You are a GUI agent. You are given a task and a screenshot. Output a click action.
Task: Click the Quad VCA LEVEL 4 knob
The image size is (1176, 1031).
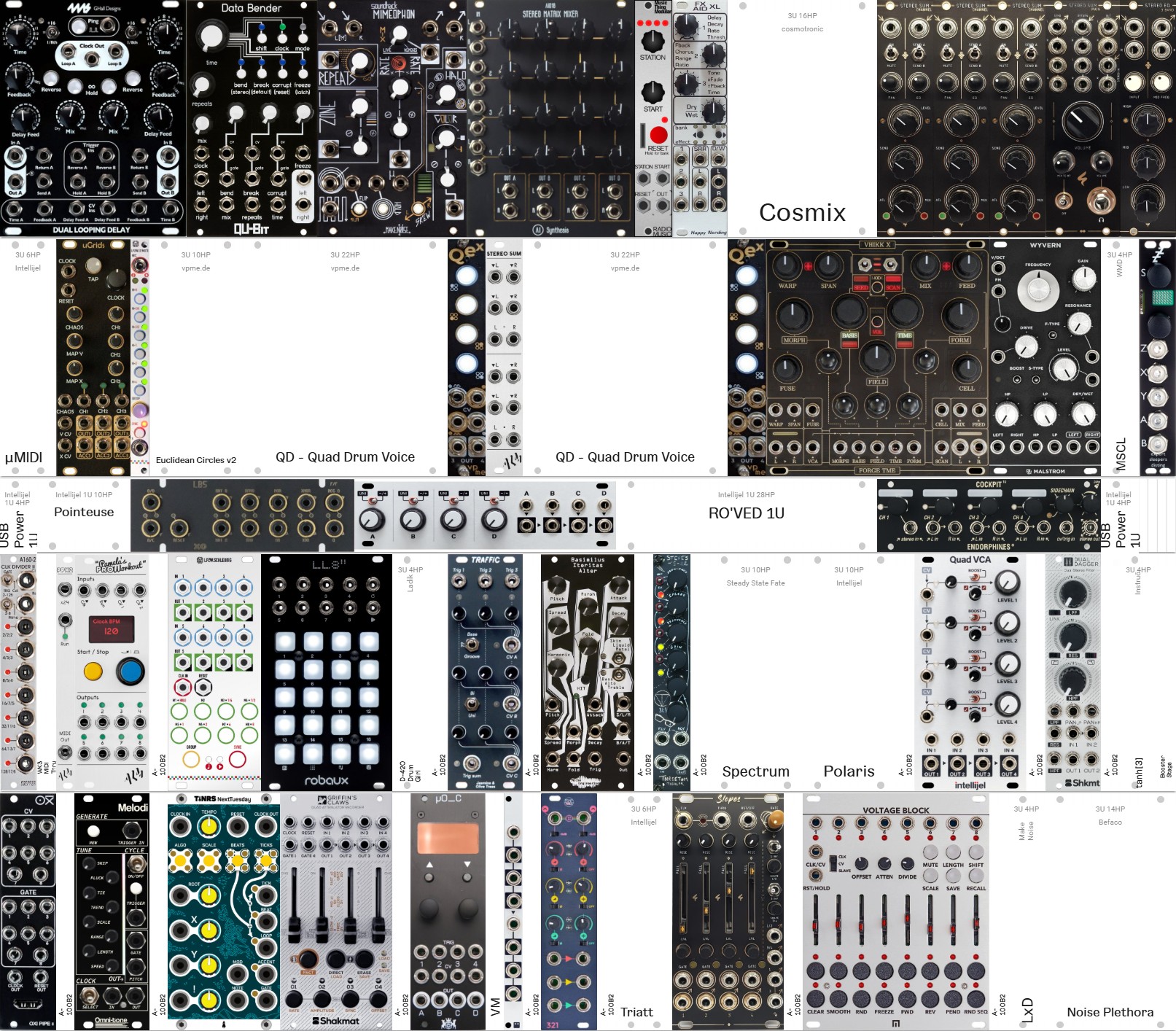pos(1007,704)
